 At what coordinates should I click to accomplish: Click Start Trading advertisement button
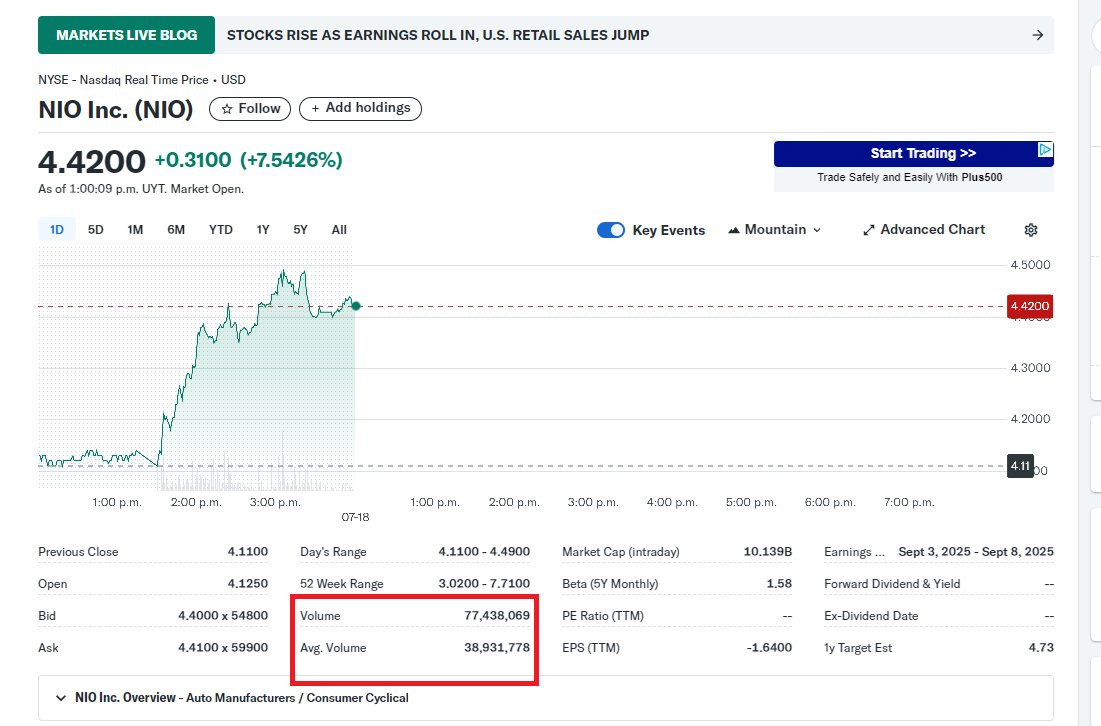tap(914, 154)
